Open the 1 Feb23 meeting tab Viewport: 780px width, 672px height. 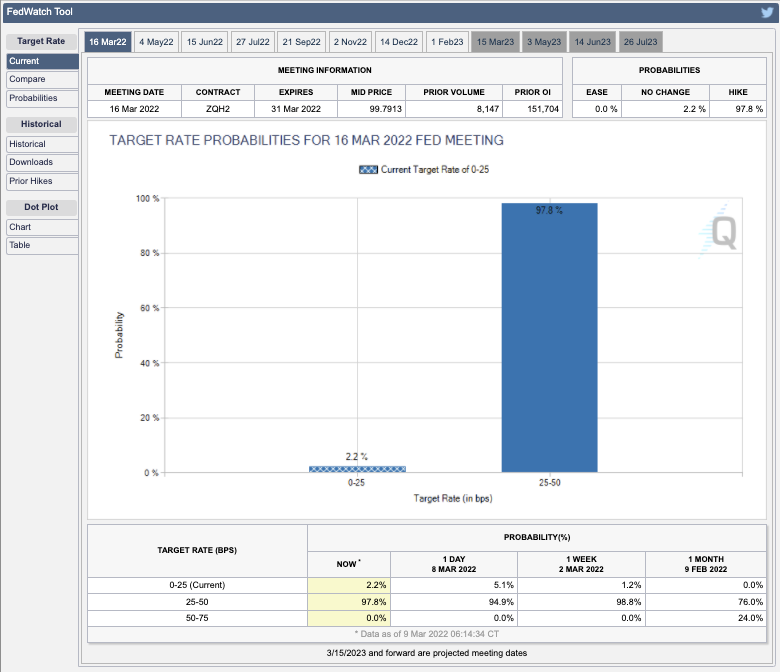447,42
